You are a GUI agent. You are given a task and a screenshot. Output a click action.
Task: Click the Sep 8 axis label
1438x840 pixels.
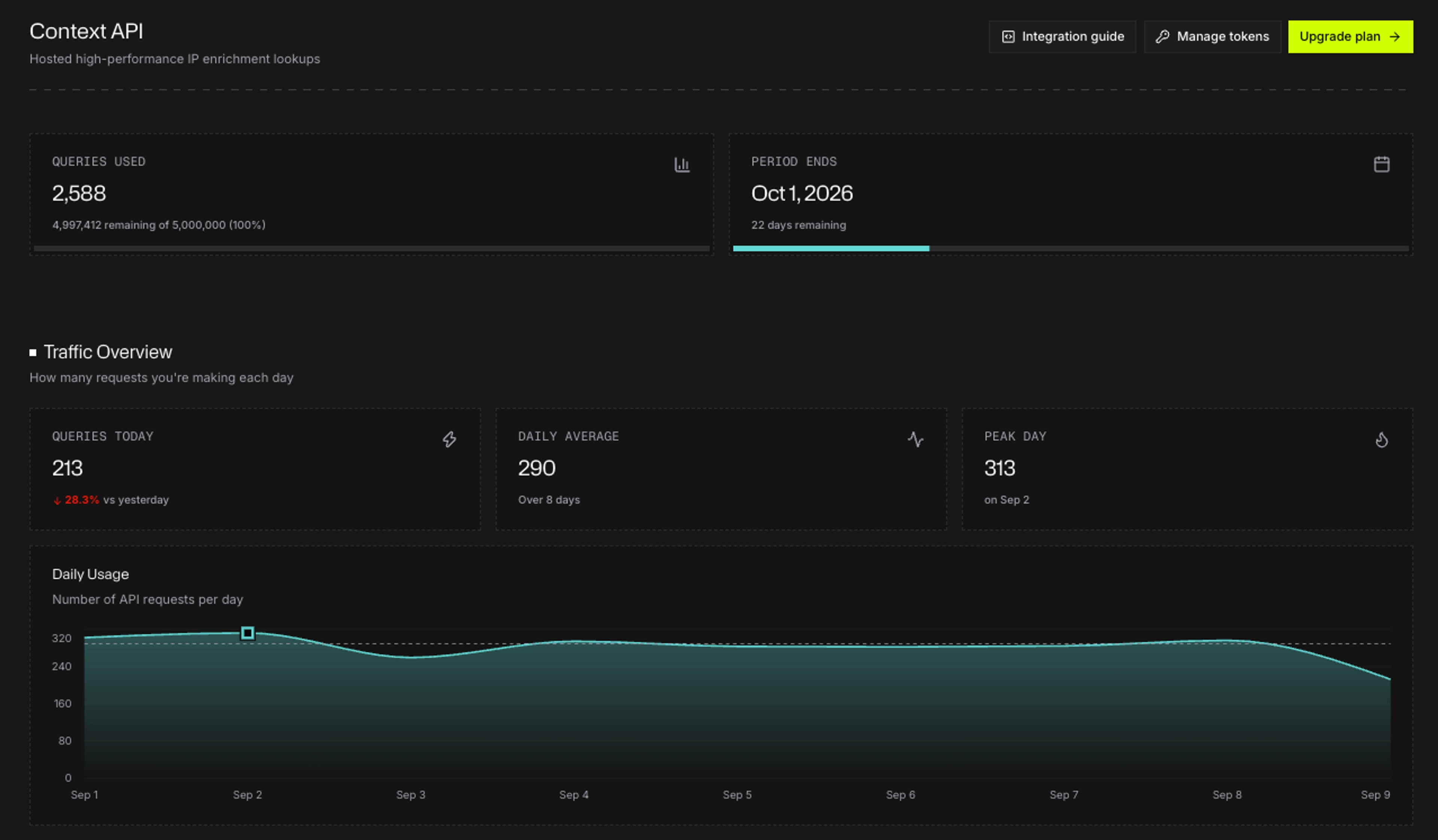[x=1228, y=795]
